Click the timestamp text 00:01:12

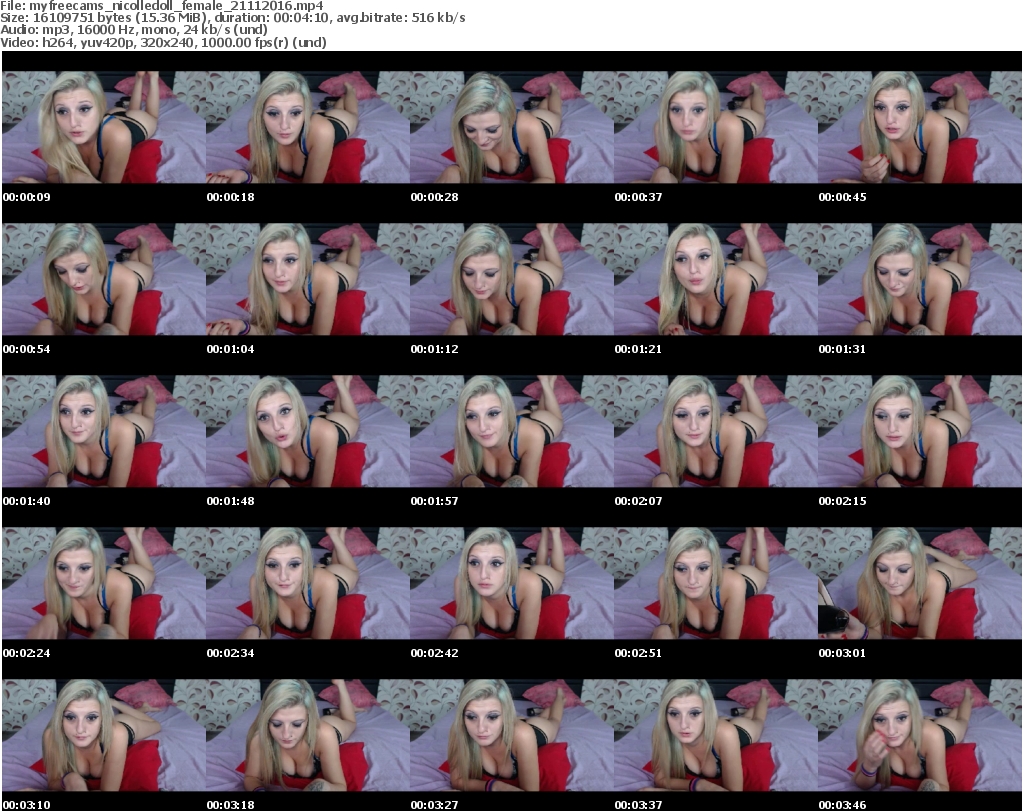434,349
